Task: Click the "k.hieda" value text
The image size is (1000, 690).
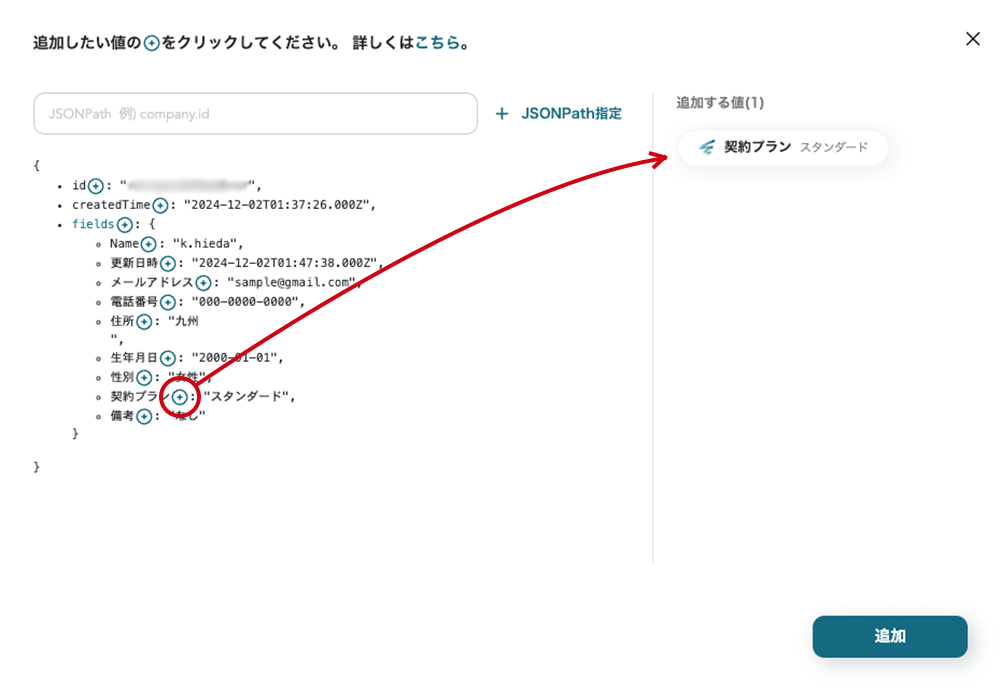Action: coord(207,244)
